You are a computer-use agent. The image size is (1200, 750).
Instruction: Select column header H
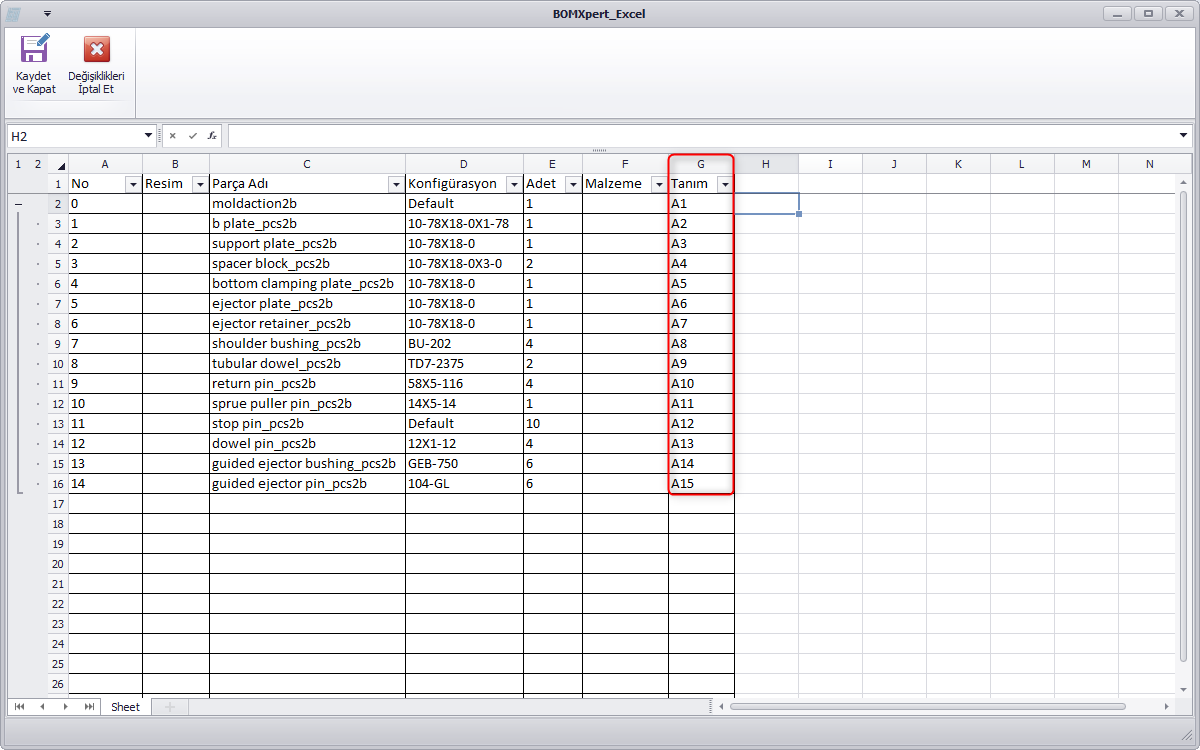click(x=767, y=164)
